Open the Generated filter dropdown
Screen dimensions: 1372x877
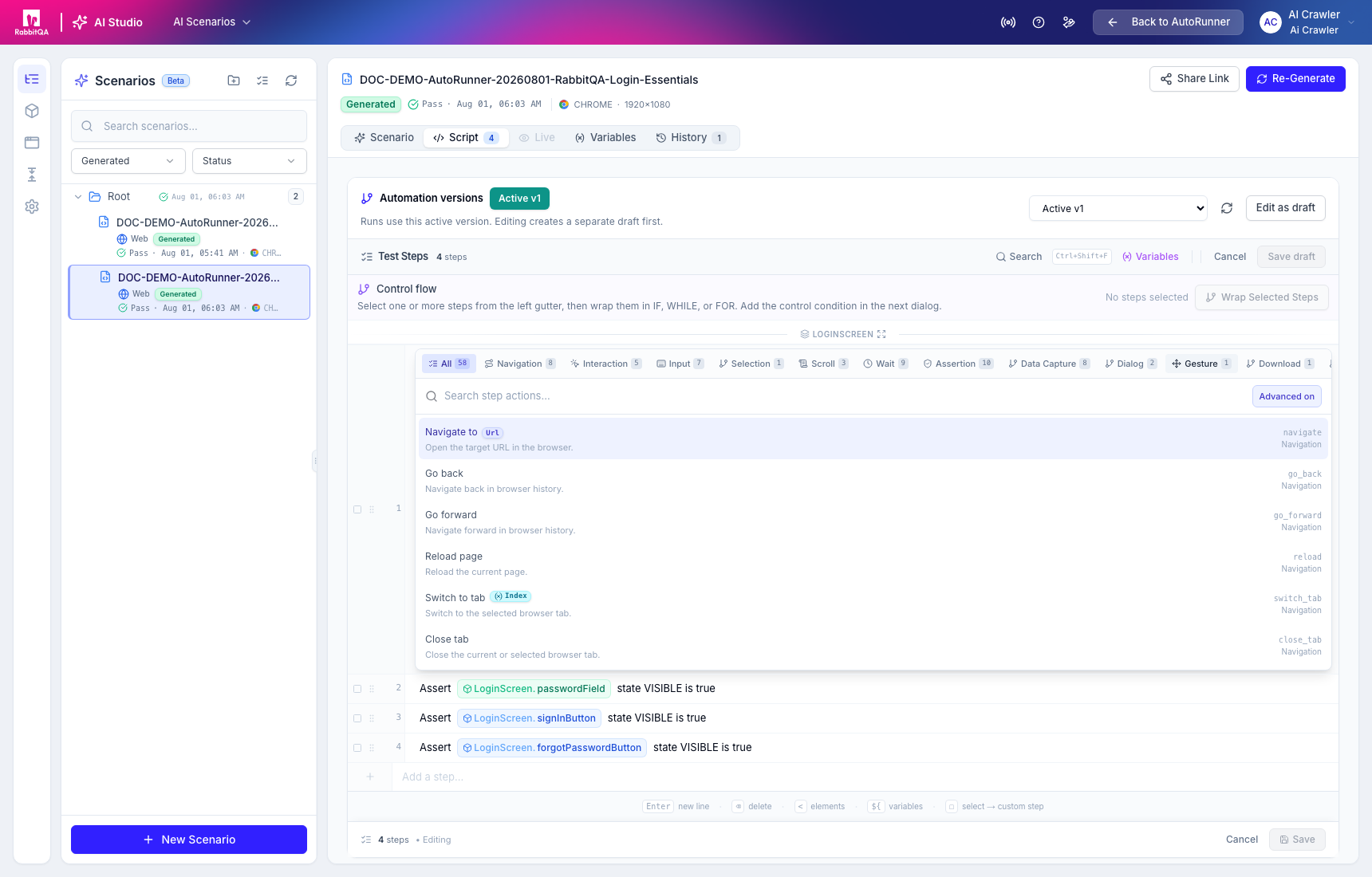click(128, 161)
